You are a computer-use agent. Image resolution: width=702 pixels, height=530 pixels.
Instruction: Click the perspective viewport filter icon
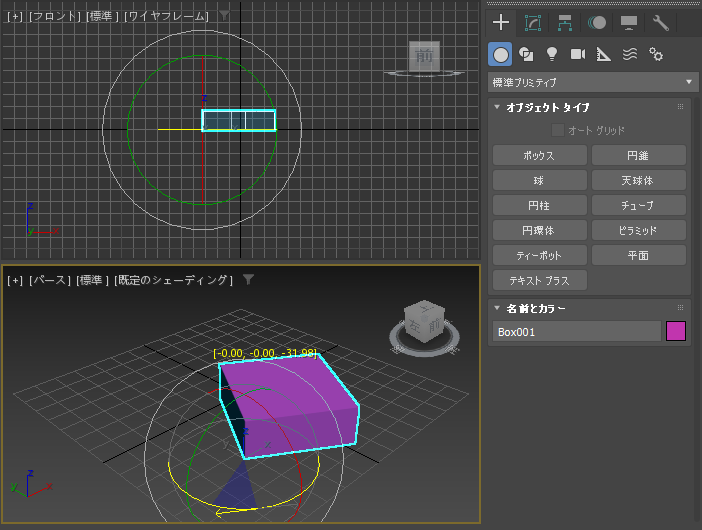point(248,280)
